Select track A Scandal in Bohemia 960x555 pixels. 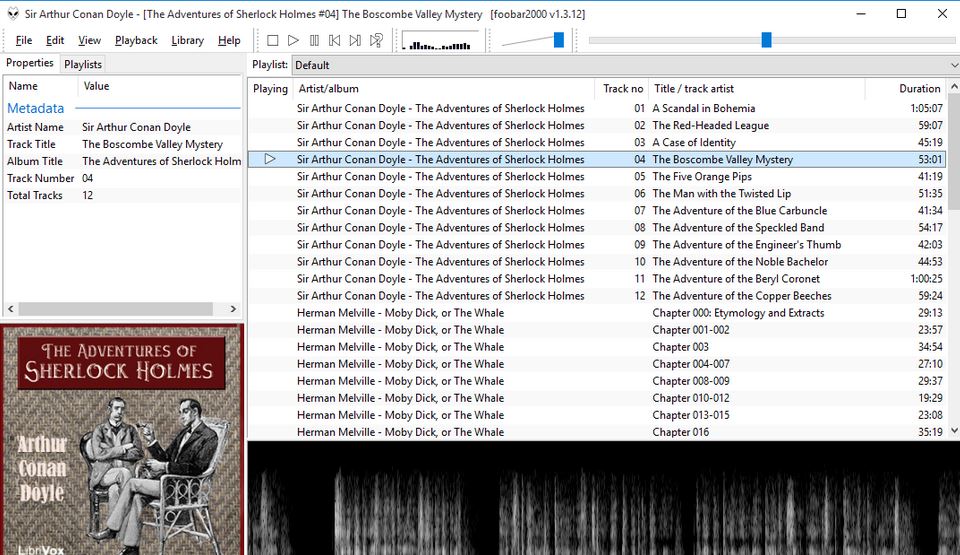(597, 108)
